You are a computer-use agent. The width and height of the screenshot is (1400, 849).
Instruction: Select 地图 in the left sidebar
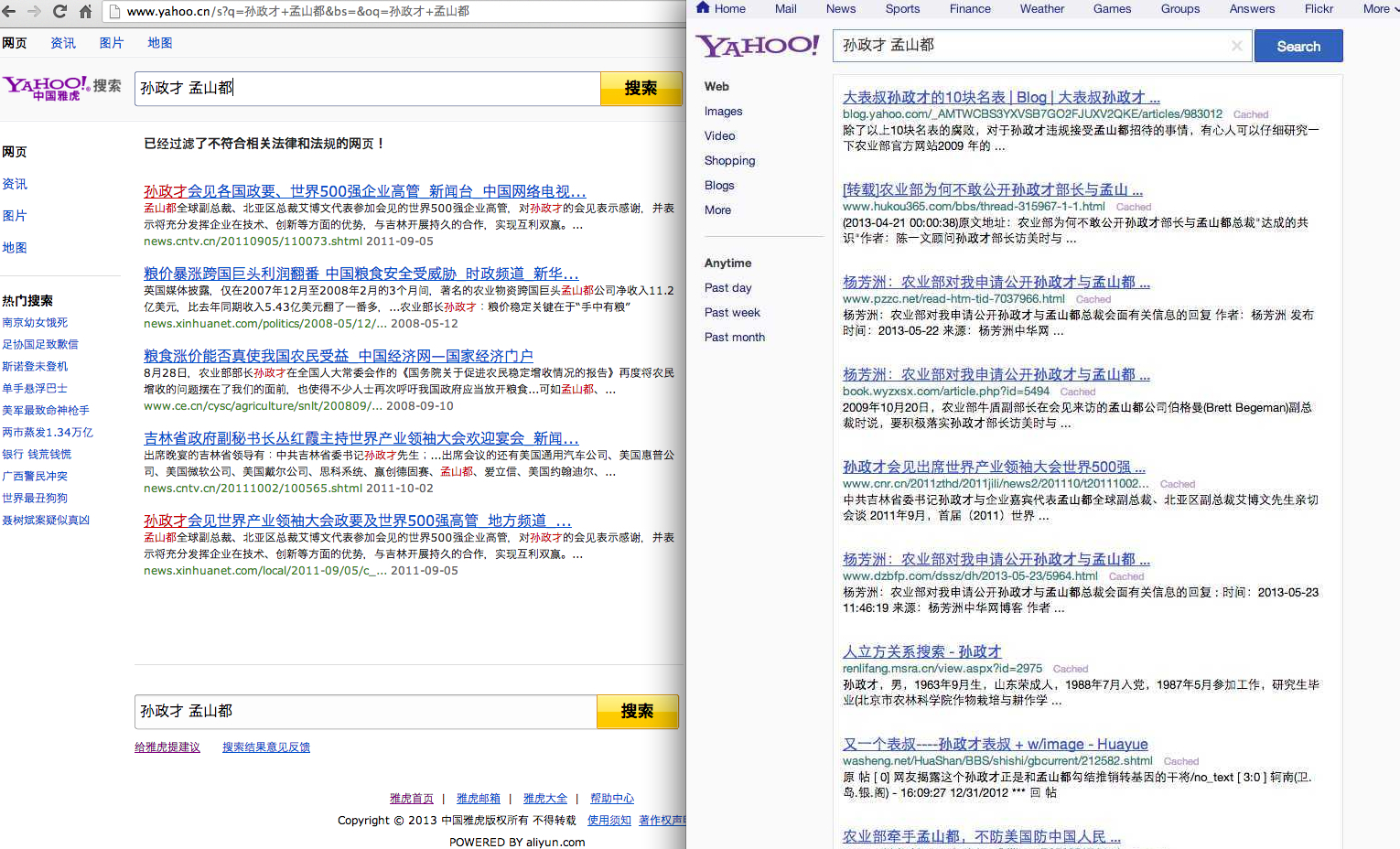[15, 248]
